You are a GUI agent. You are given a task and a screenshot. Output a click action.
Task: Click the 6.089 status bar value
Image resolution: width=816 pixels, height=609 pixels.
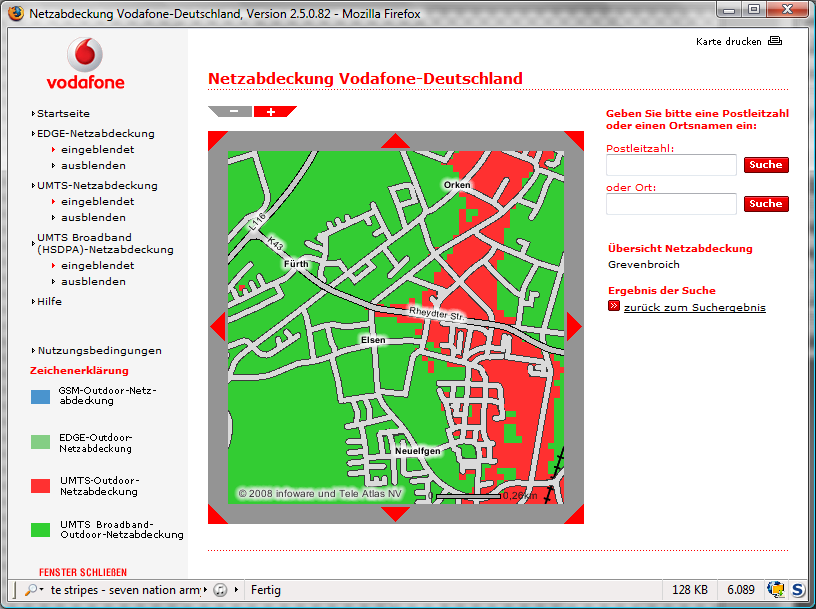pyautogui.click(x=741, y=590)
